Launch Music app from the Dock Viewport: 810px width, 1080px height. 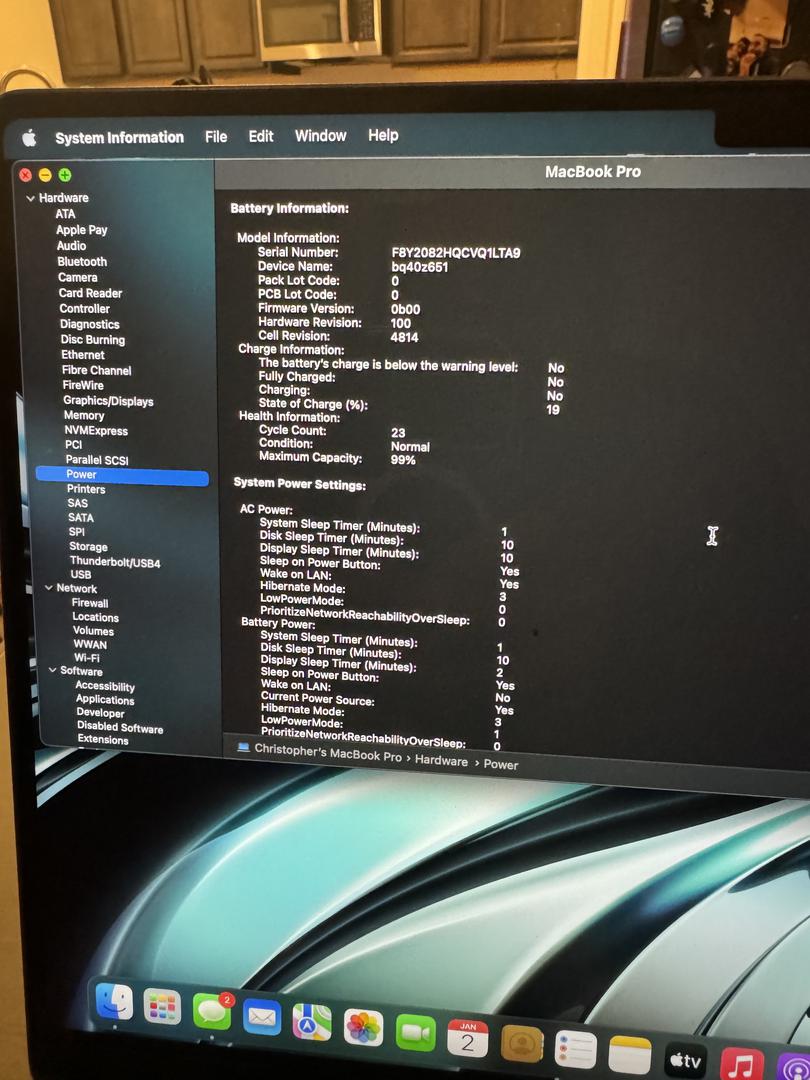(x=741, y=1064)
